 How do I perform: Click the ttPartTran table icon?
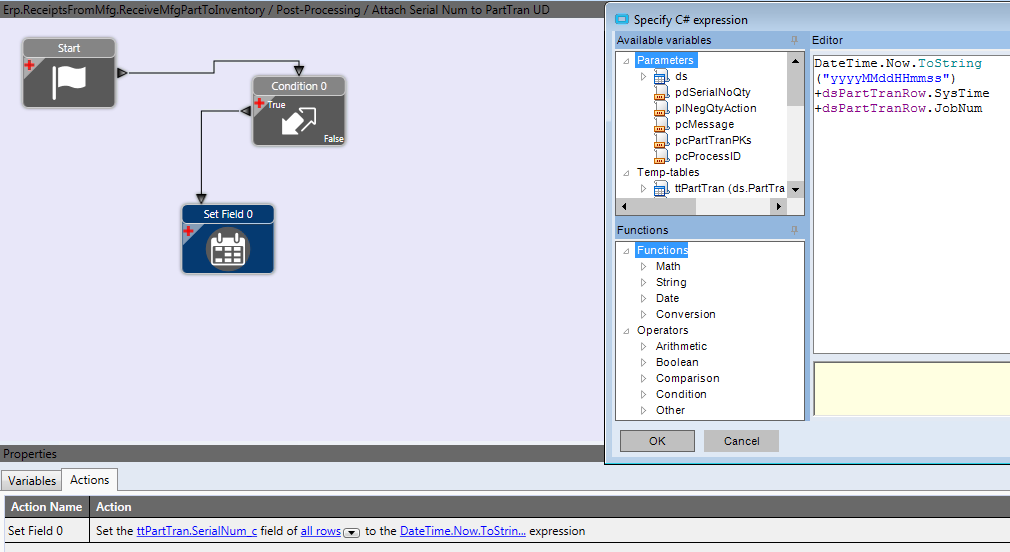click(x=661, y=189)
